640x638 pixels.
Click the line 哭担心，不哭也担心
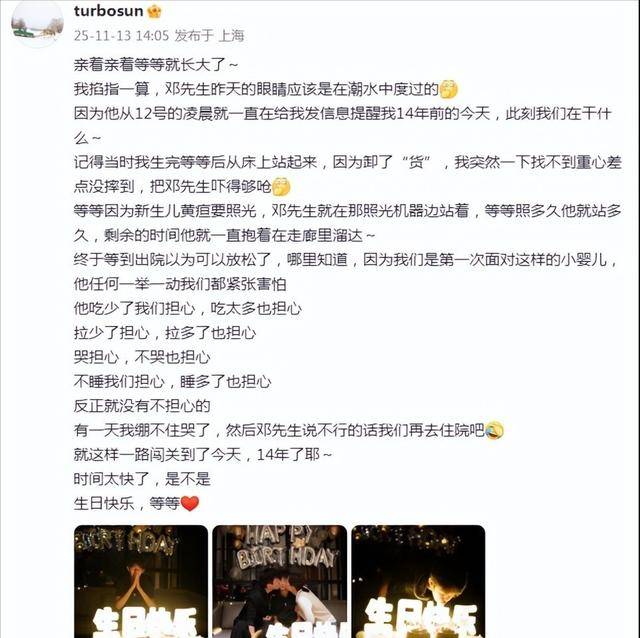pos(142,357)
